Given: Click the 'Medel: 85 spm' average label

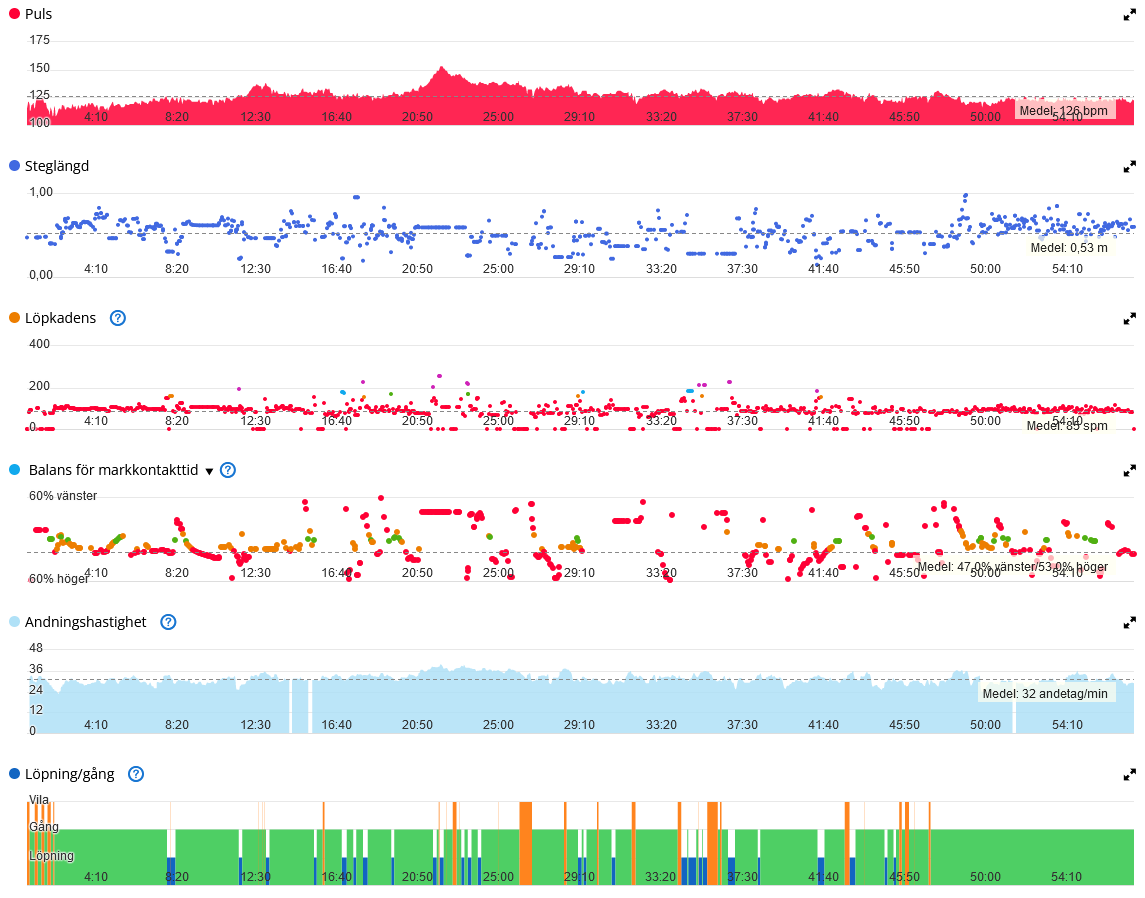Looking at the screenshot, I should click(x=1067, y=426).
